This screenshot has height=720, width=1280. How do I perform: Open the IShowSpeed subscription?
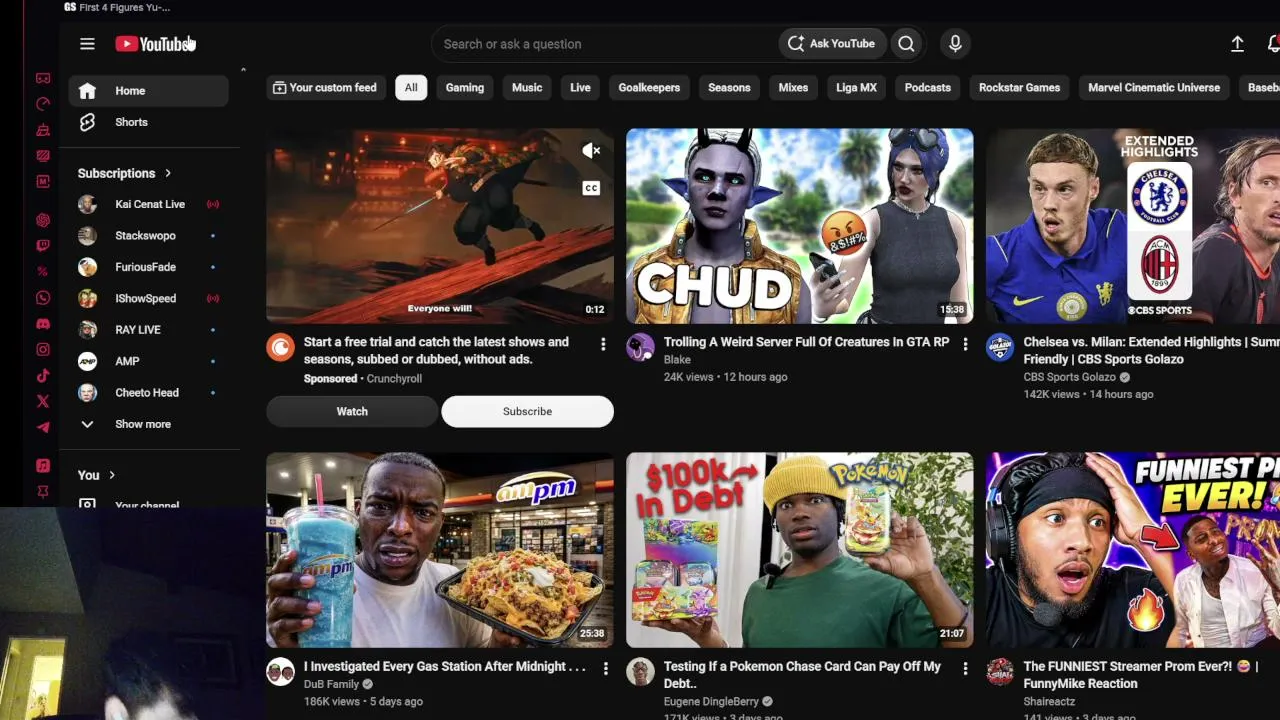(x=148, y=298)
